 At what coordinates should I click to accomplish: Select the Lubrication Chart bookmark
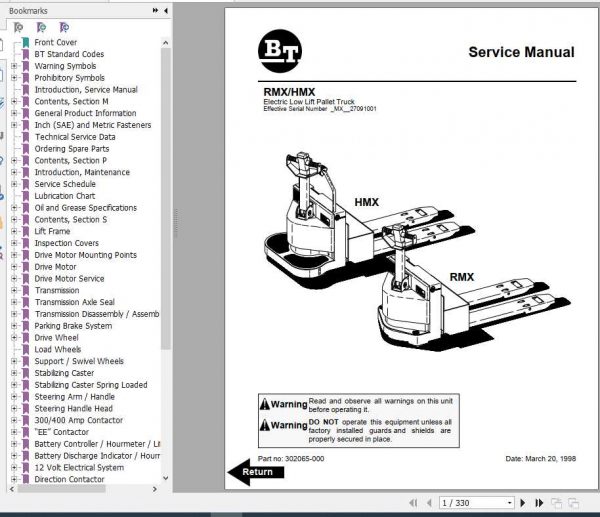pyautogui.click(x=65, y=196)
